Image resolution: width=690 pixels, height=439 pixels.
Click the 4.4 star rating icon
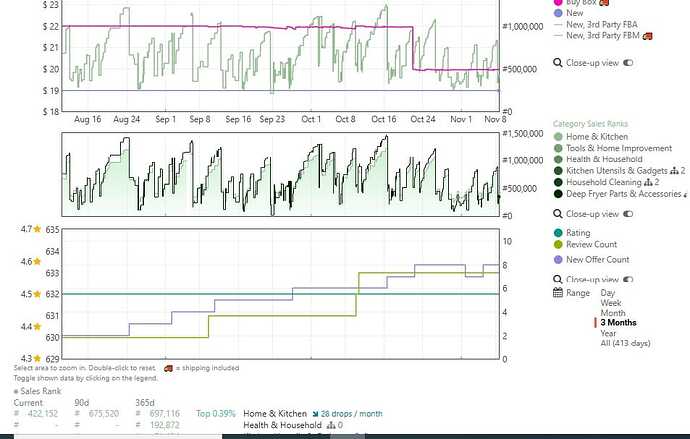coord(37,327)
